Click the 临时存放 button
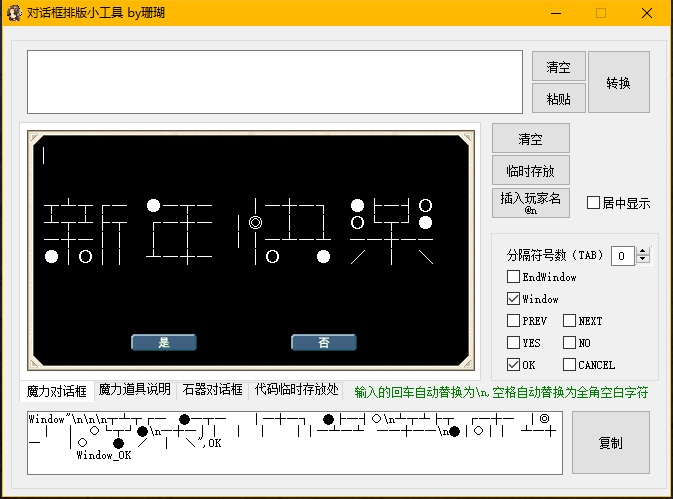Screen dimensions: 673x499 click(x=530, y=169)
